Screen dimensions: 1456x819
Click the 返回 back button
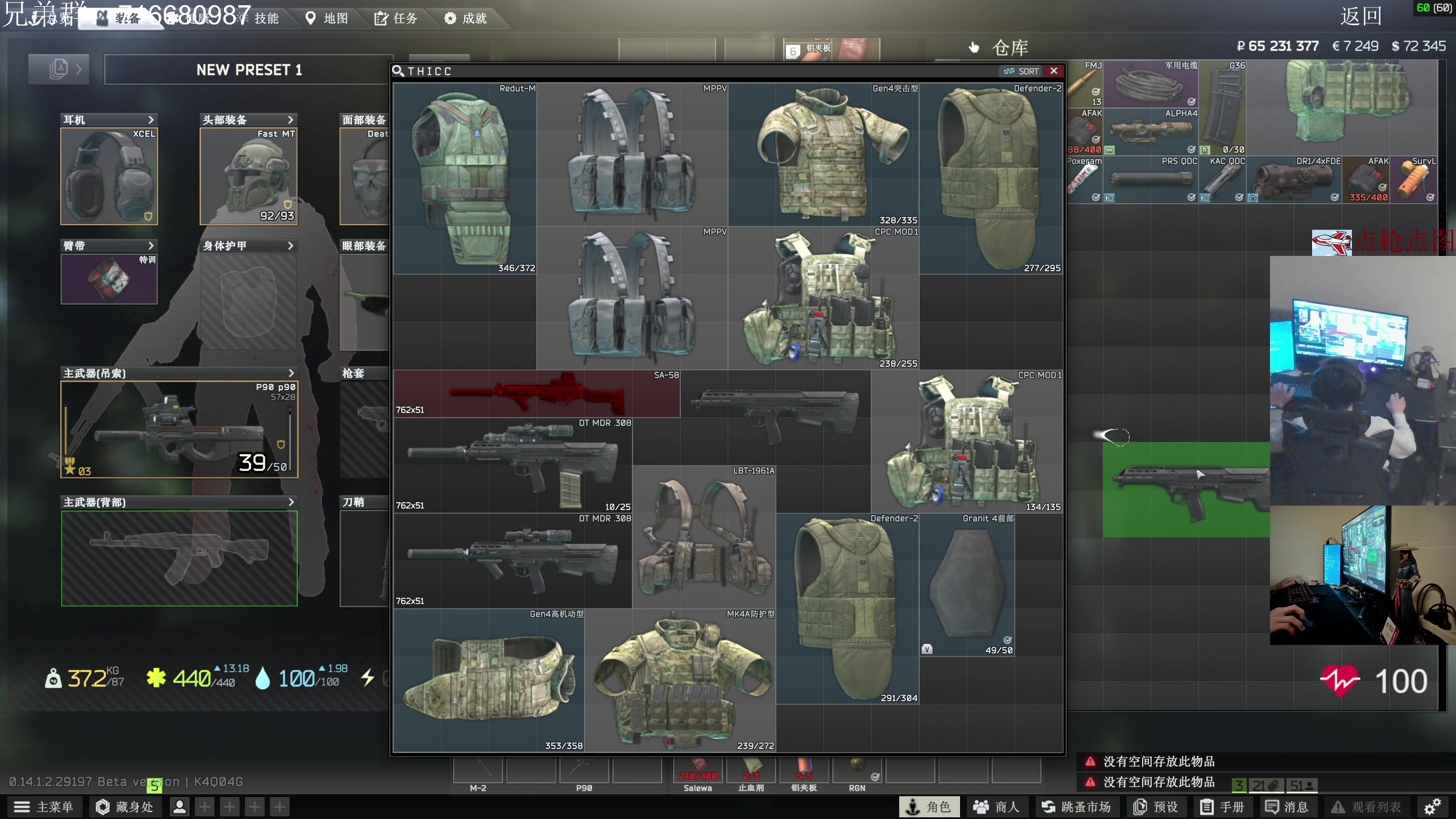tap(1360, 16)
